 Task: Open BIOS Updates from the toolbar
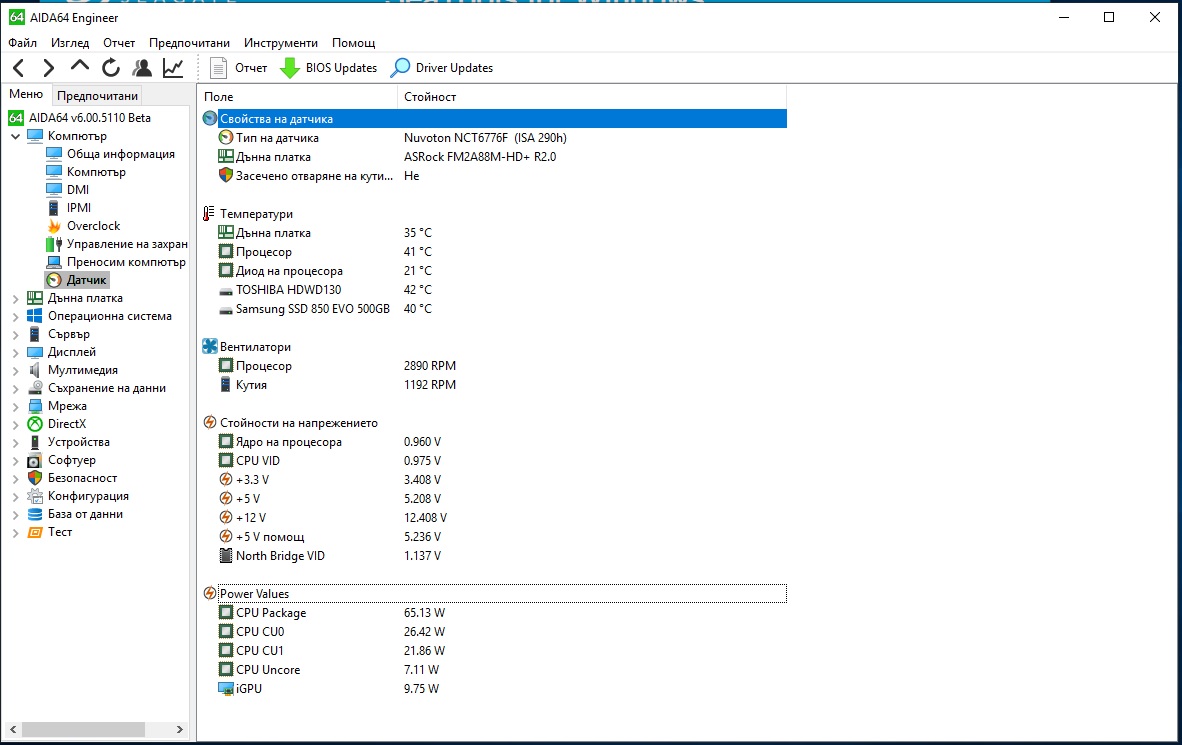[x=328, y=68]
